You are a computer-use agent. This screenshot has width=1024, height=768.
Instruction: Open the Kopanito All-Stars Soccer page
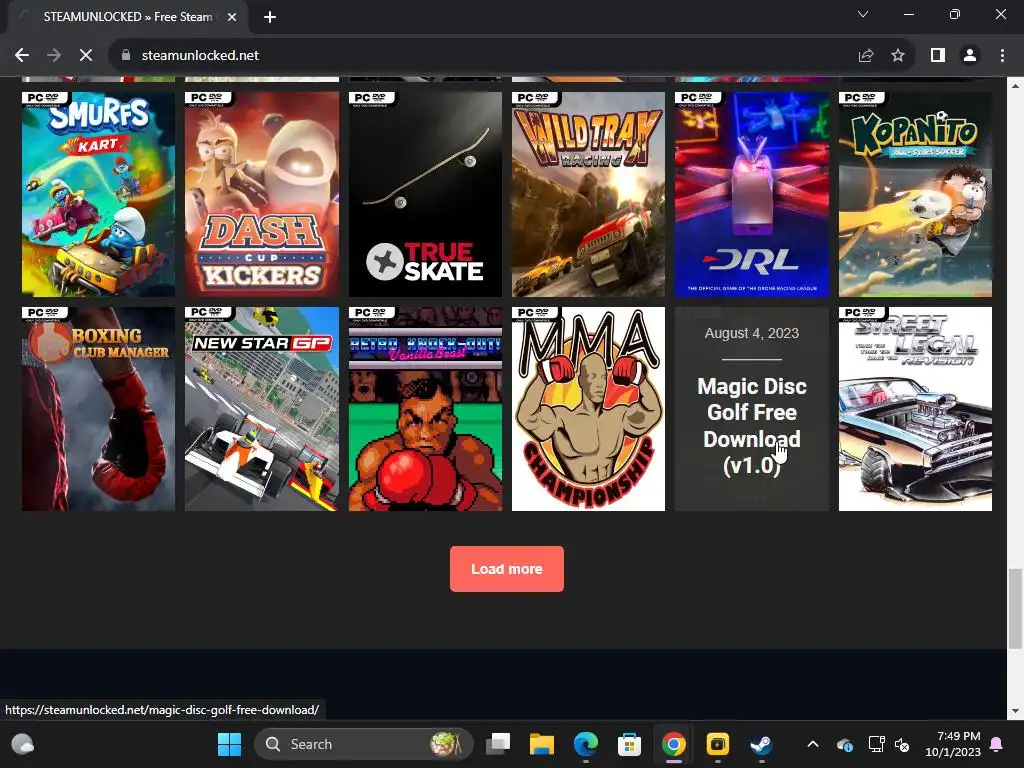click(915, 194)
